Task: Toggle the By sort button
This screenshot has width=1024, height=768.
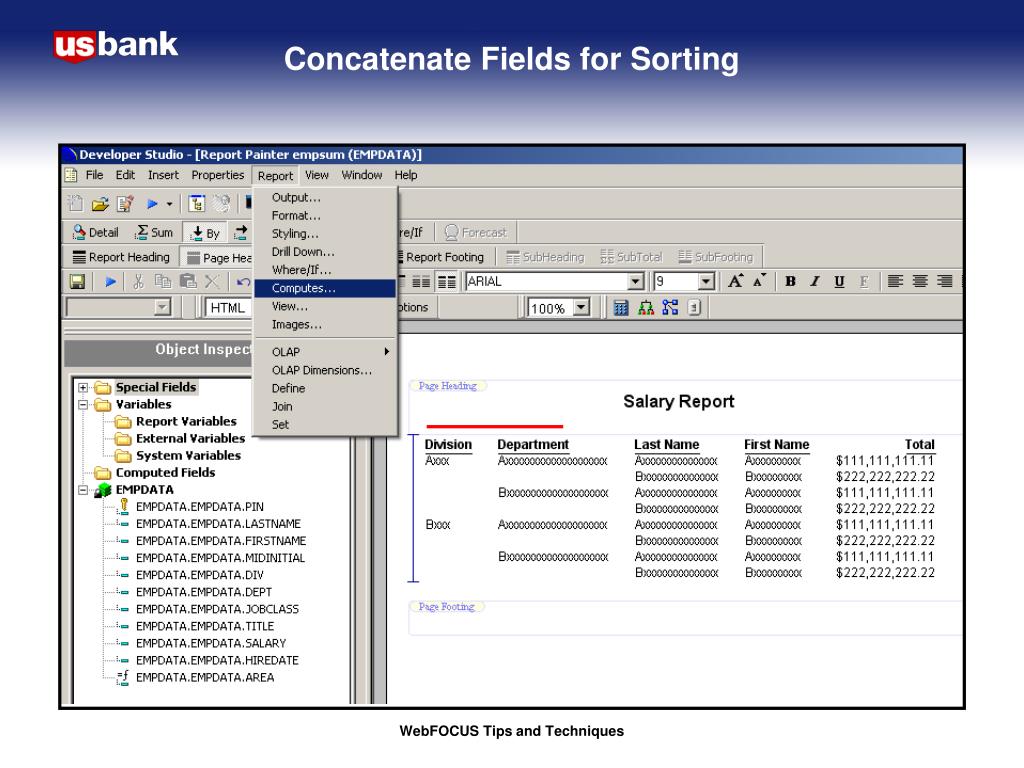Action: point(205,233)
